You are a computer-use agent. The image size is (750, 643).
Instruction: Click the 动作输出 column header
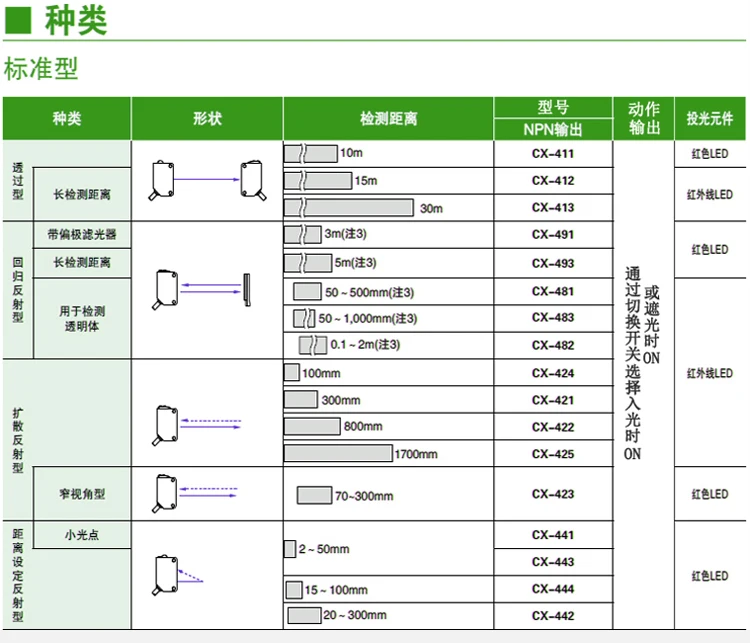click(644, 118)
